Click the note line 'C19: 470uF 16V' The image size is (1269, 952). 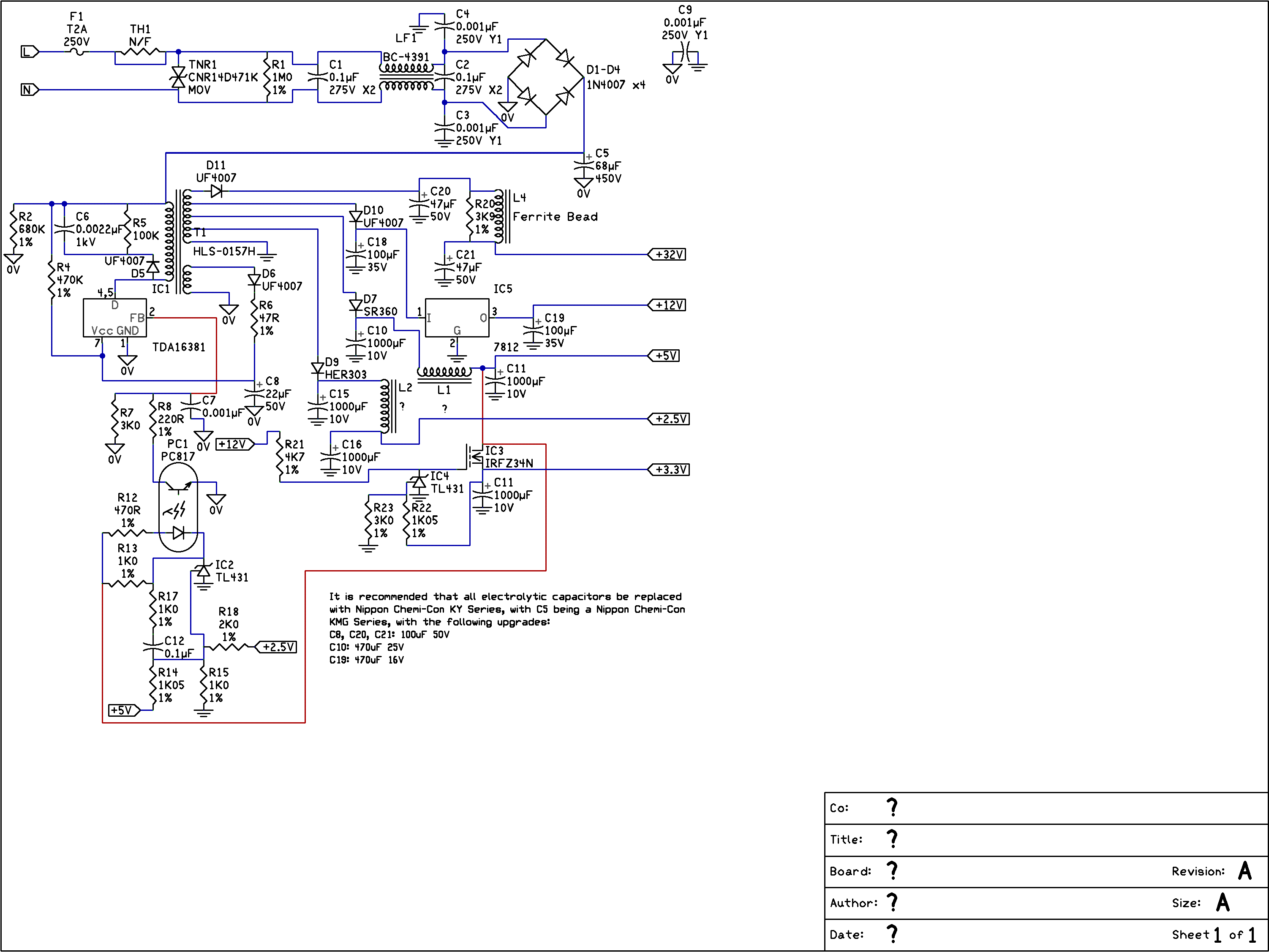pos(367,660)
